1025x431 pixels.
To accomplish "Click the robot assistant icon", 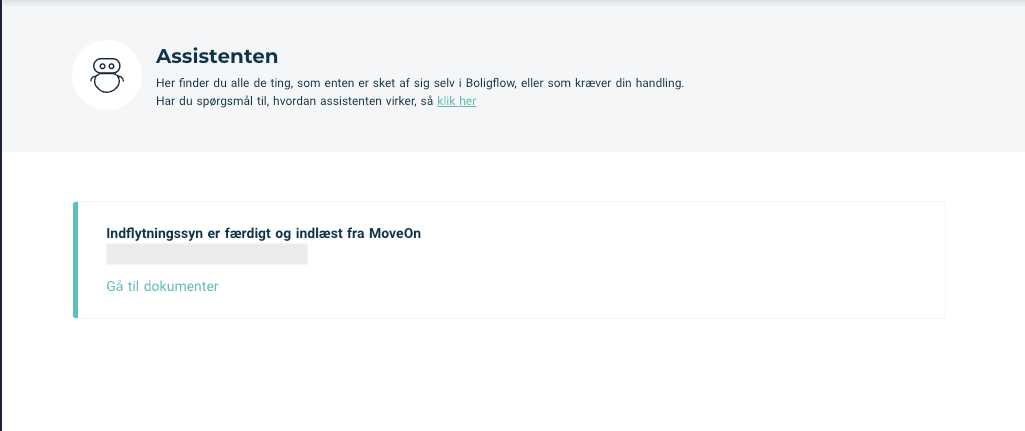I will pos(107,75).
